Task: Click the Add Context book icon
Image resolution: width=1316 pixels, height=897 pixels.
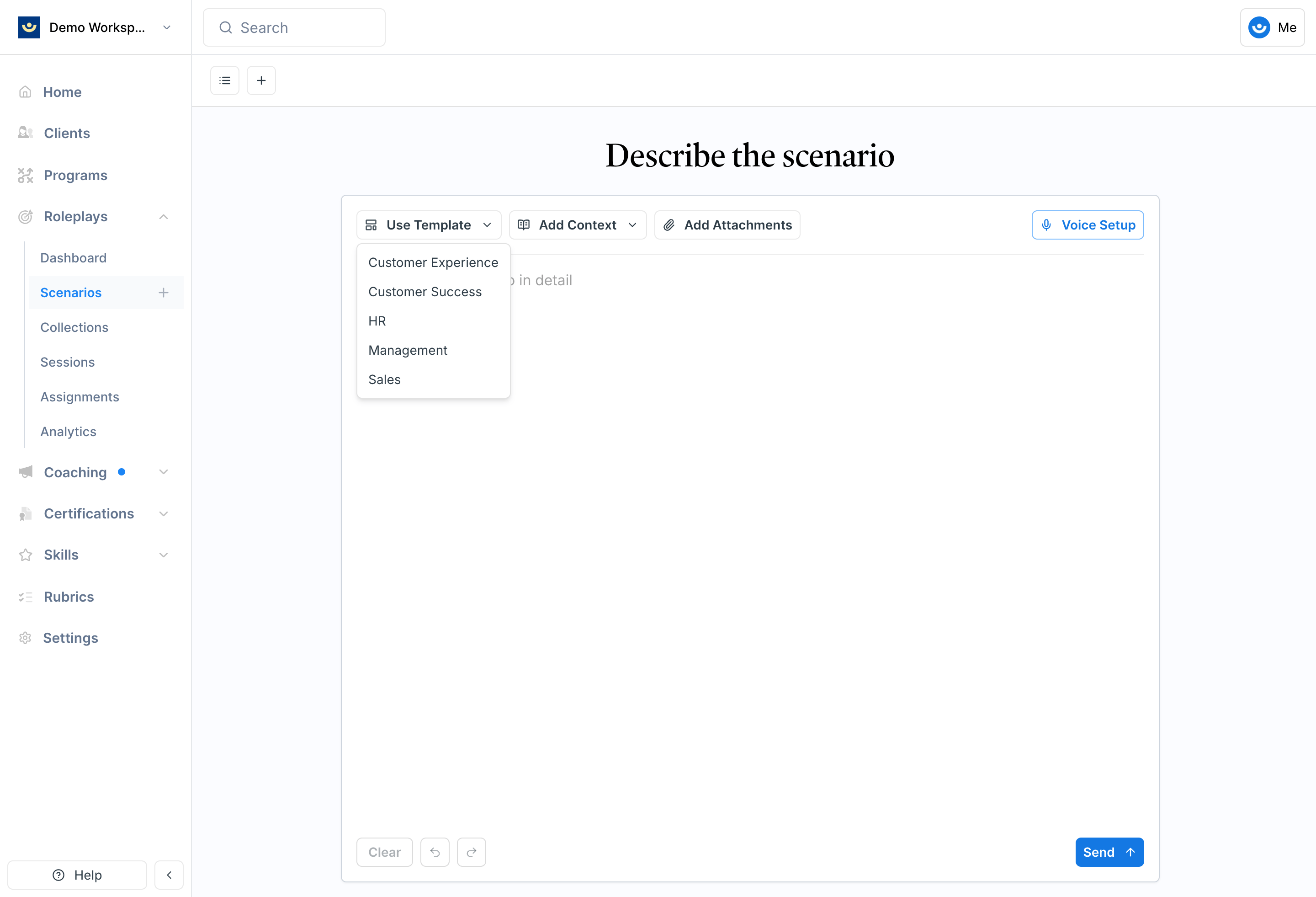Action: click(524, 225)
